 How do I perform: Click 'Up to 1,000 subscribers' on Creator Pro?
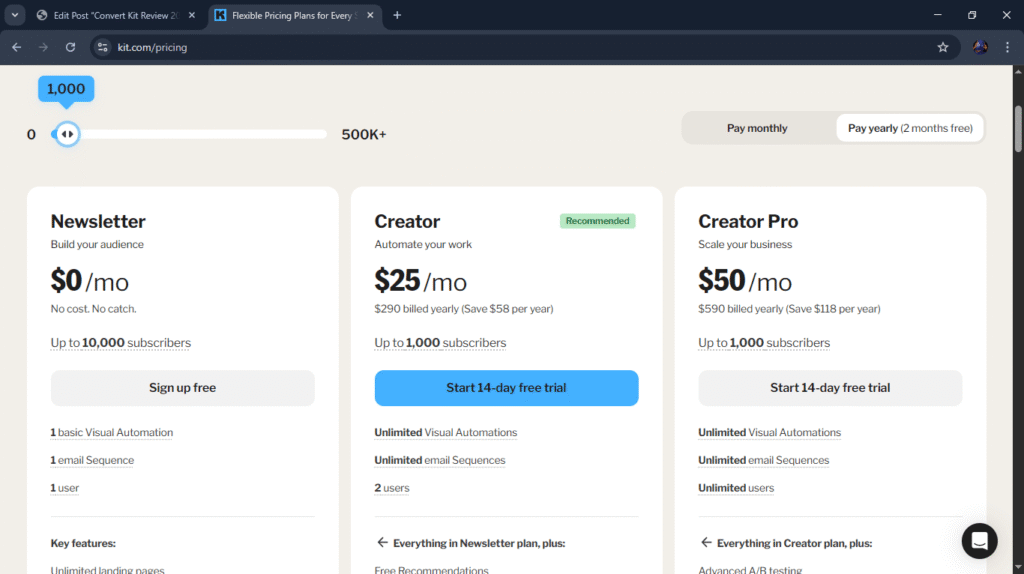(x=764, y=343)
